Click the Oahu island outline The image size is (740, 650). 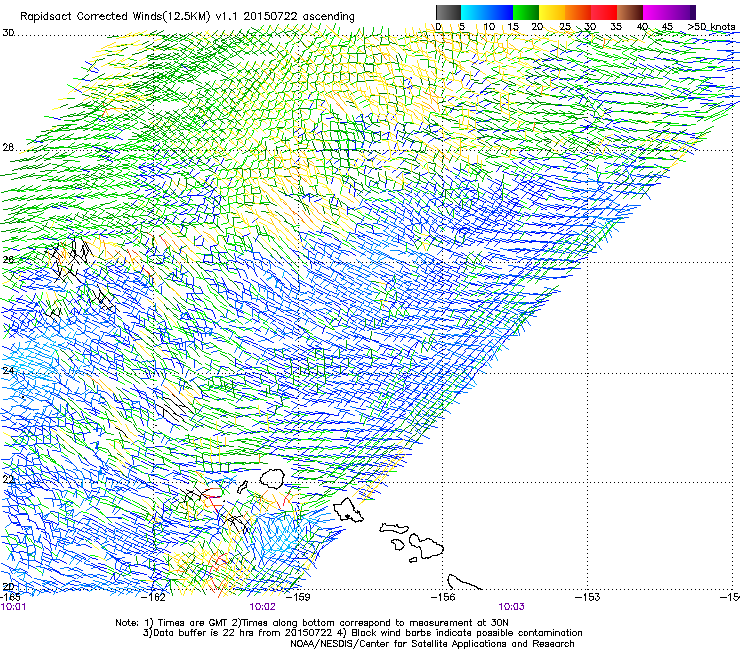[348, 510]
